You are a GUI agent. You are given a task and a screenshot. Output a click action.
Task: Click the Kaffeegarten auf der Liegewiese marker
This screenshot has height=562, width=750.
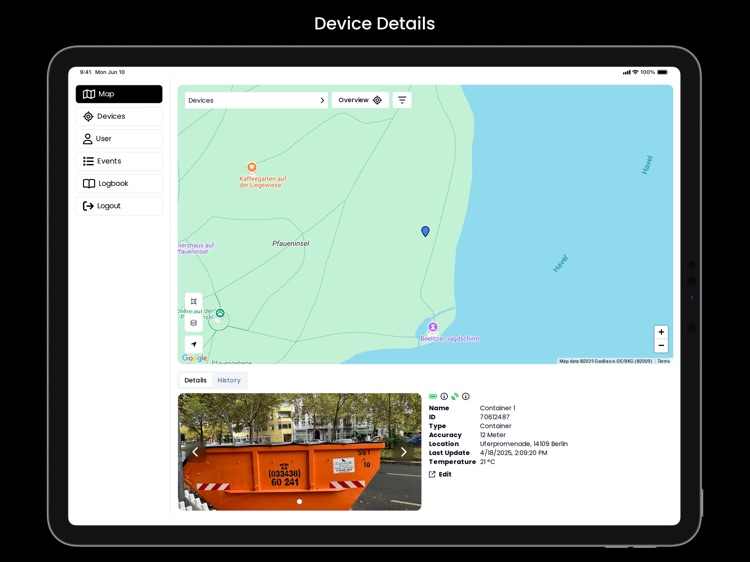pos(252,167)
